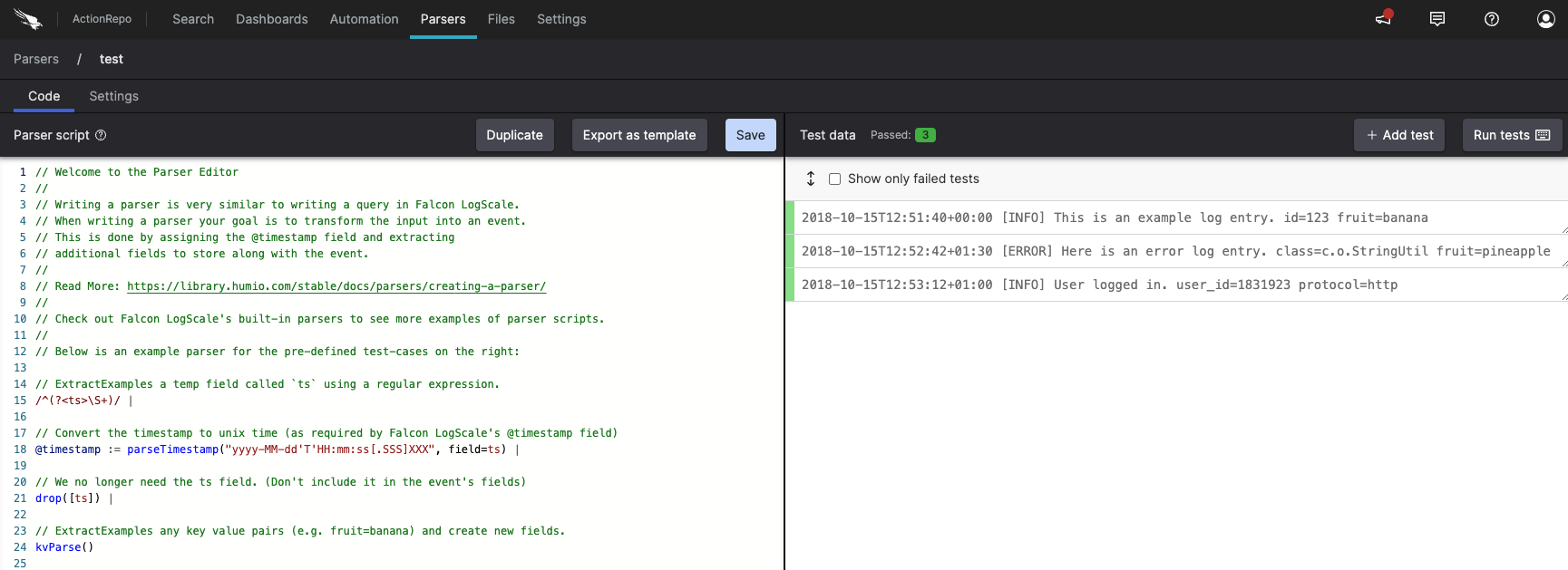Click the Falcon logo icon
Viewport: 1568px width, 570px height.
pos(28,19)
